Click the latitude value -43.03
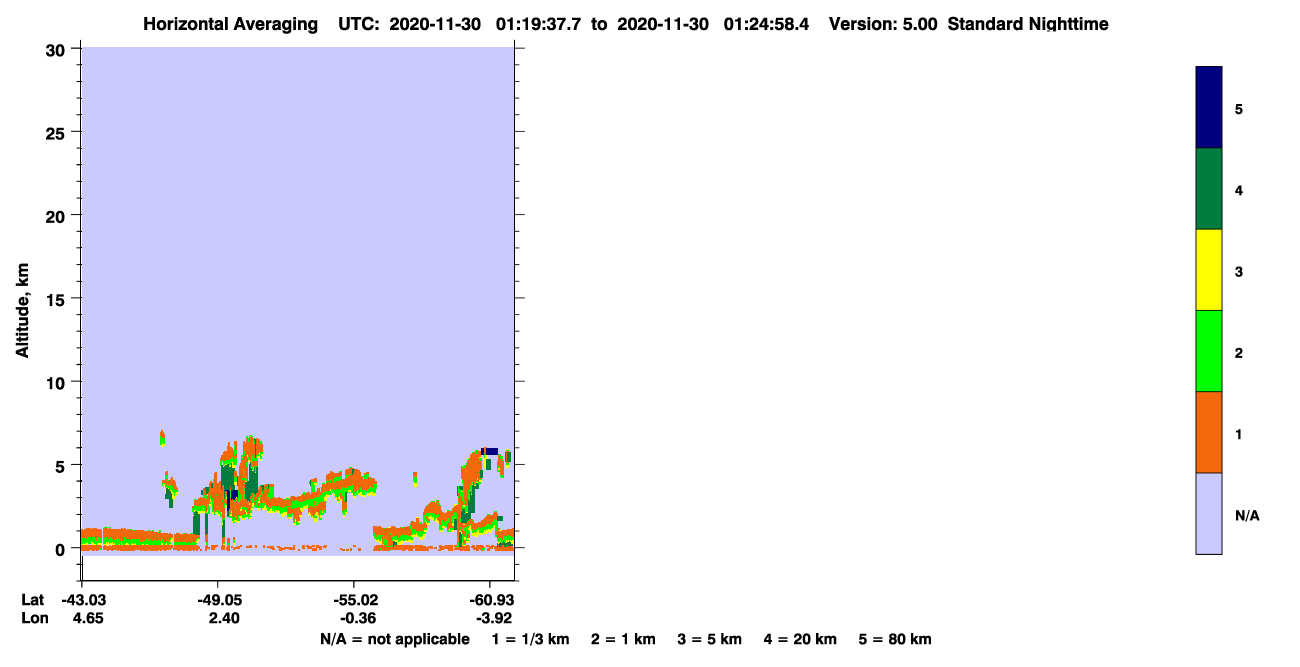This screenshot has height=667, width=1300. click(83, 600)
